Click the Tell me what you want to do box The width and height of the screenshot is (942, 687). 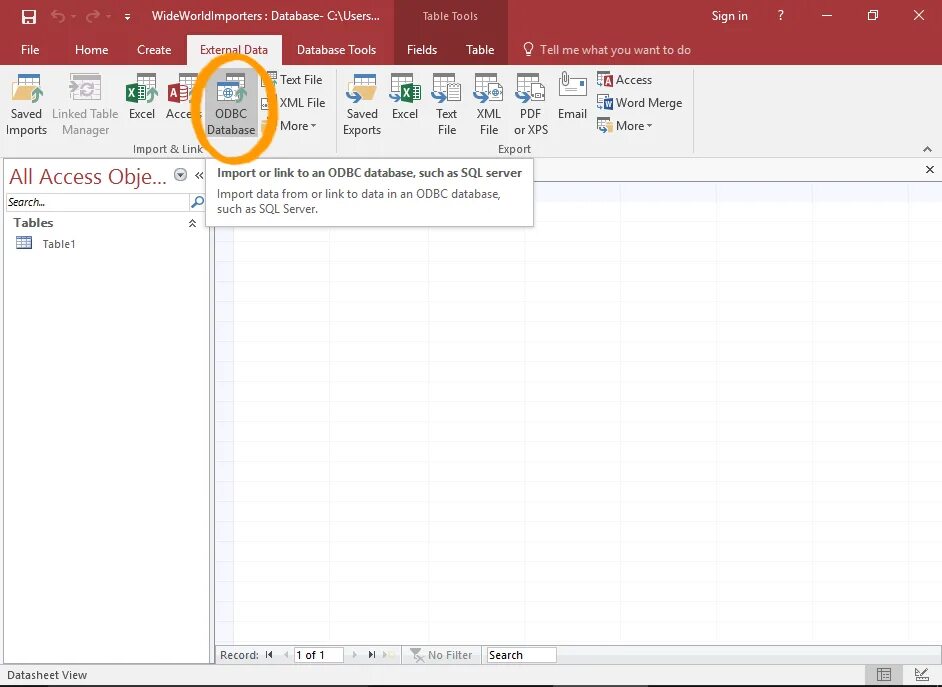(607, 50)
